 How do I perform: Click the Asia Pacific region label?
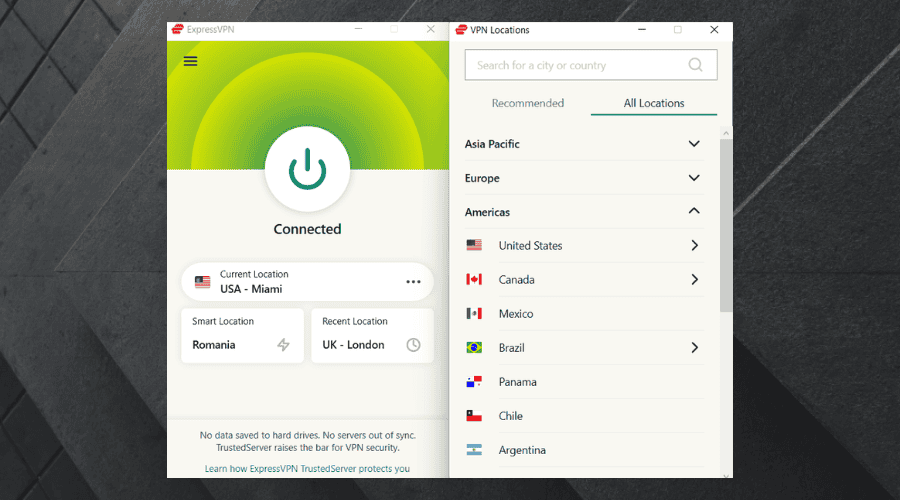tap(492, 144)
